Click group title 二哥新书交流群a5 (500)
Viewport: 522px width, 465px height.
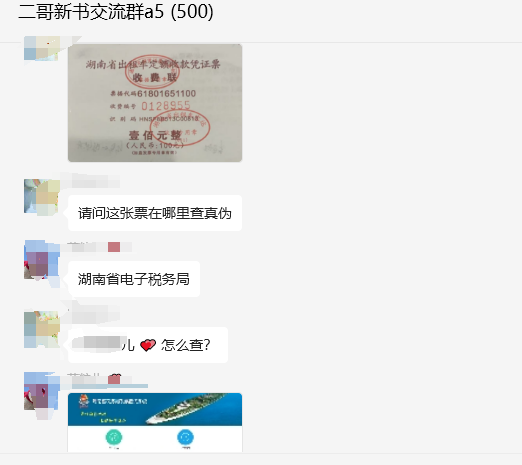click(116, 12)
